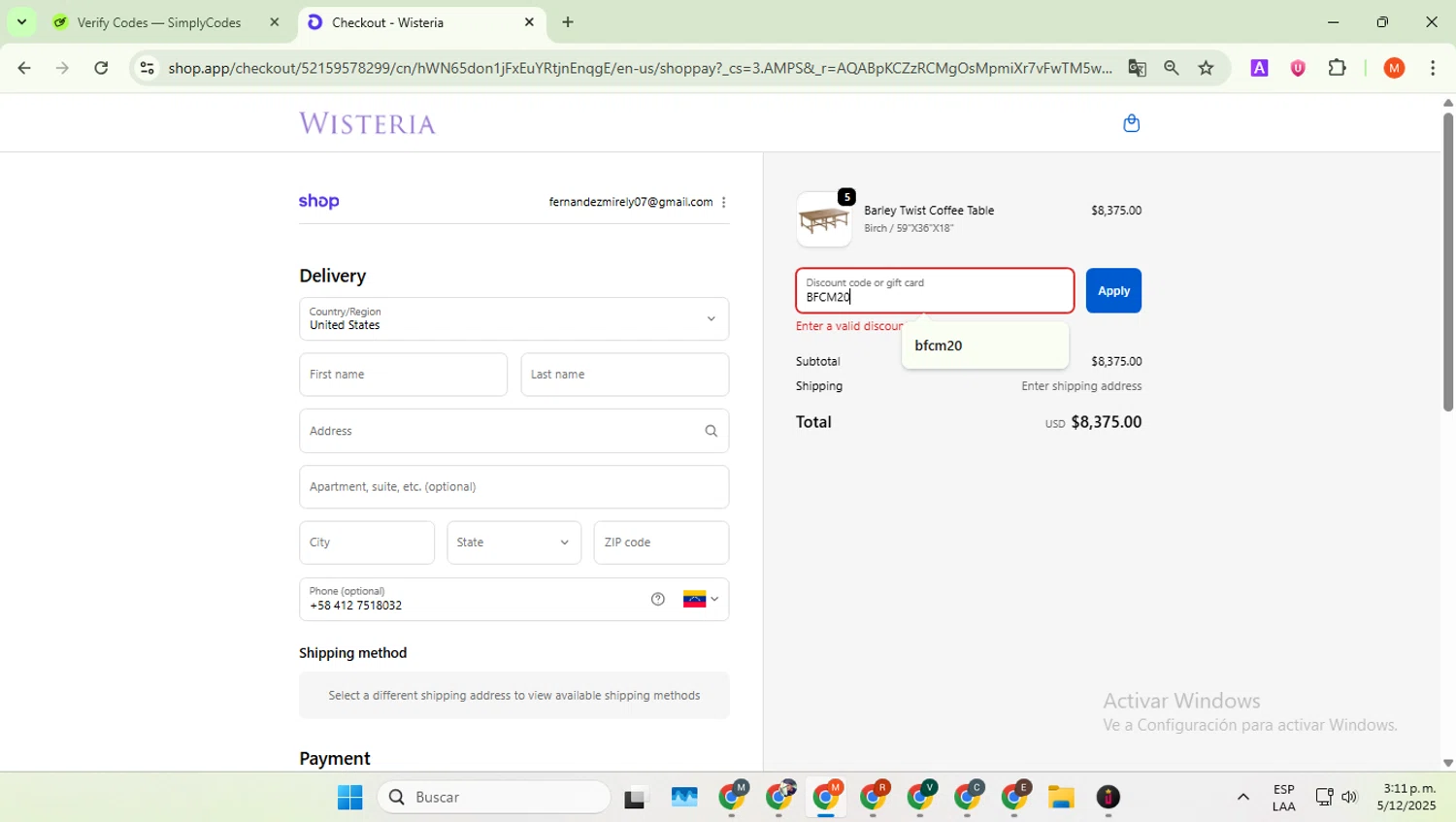Click the Enter shipping address text
This screenshot has height=822, width=1456.
point(1081,386)
